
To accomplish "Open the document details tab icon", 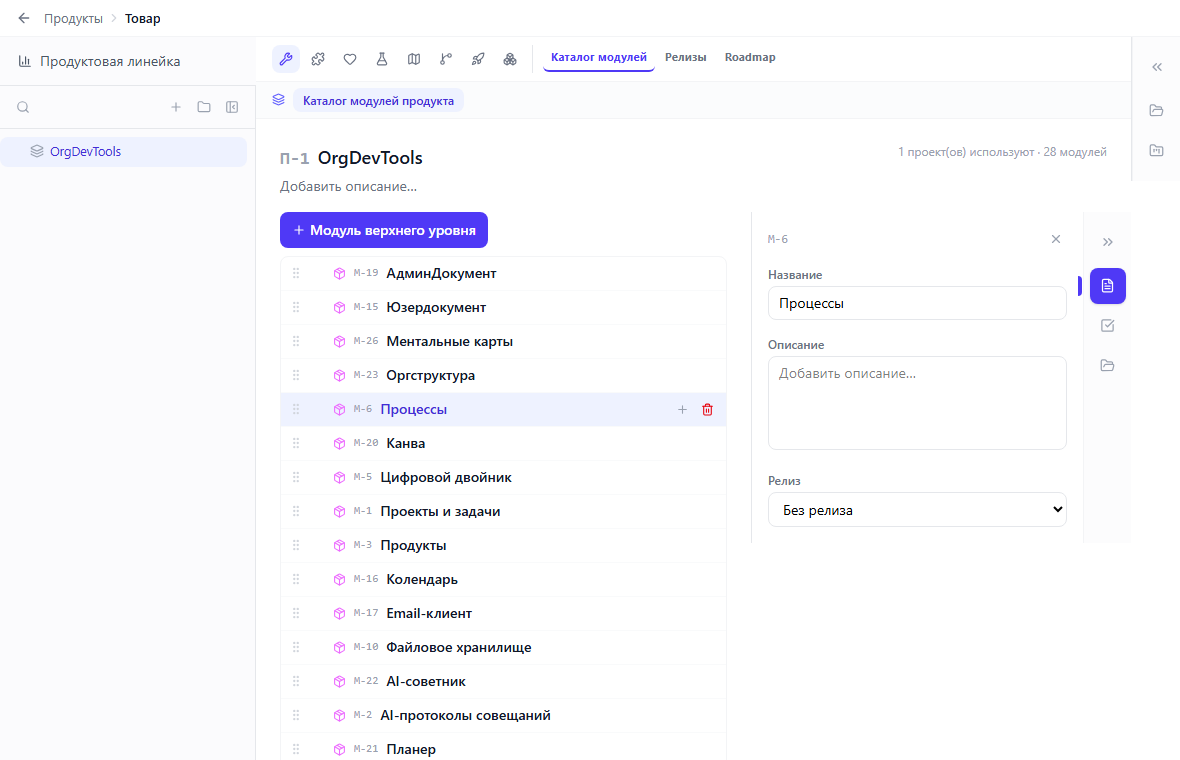I will coord(1108,286).
